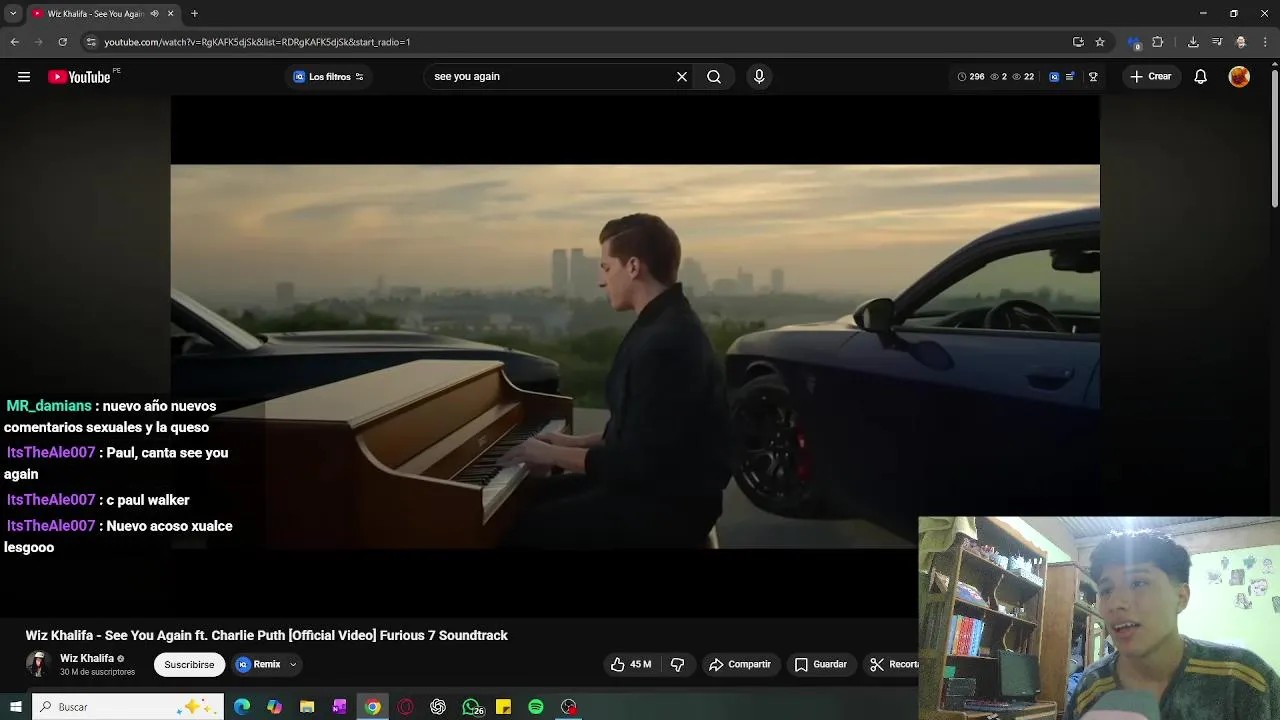Open the blue IQ extension icon in header
The image size is (1280, 720).
1054,77
